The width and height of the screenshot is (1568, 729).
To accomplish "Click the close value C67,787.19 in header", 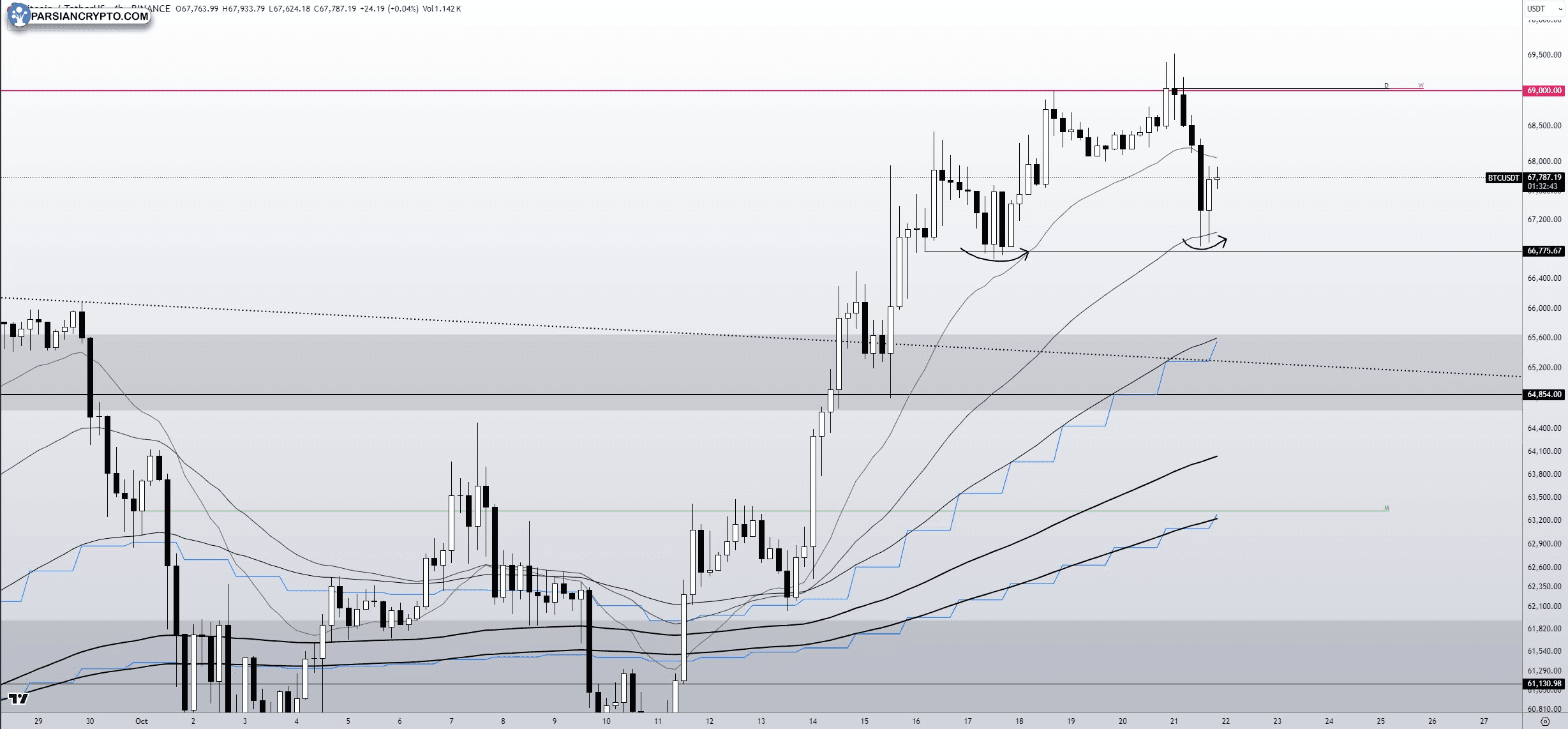I will pos(335,9).
